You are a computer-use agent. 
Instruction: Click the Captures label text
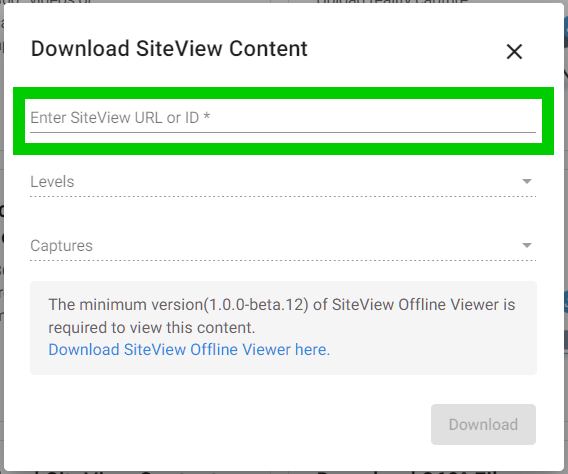61,246
